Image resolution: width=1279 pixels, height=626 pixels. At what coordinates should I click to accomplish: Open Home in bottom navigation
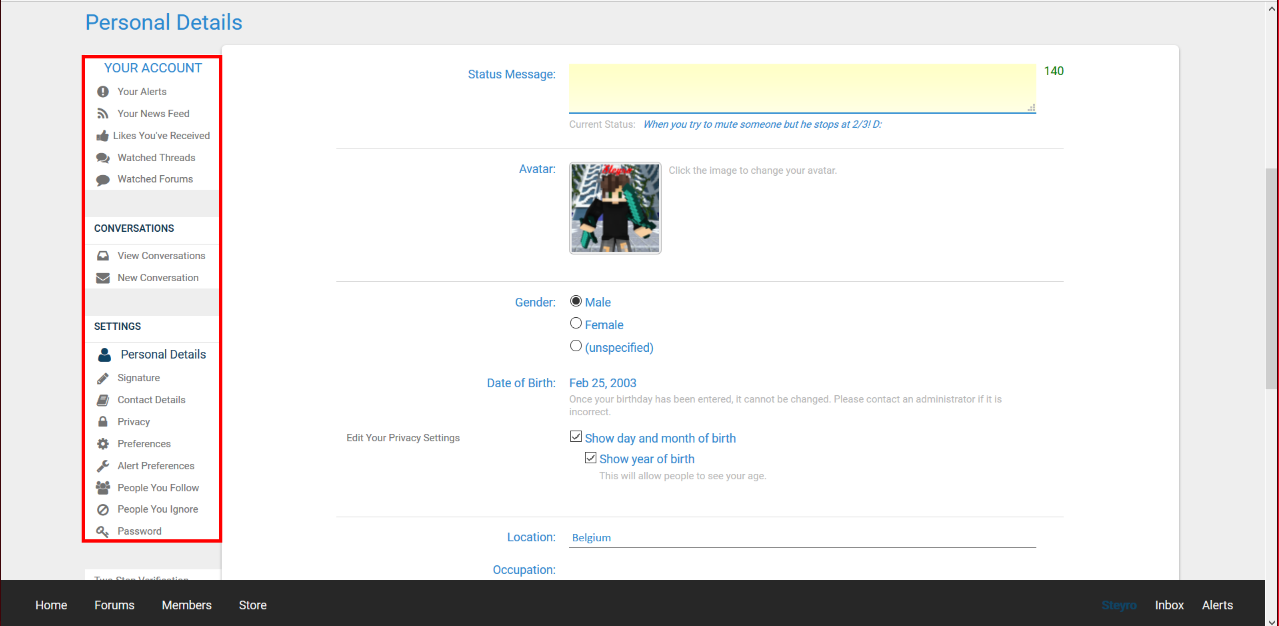(51, 605)
